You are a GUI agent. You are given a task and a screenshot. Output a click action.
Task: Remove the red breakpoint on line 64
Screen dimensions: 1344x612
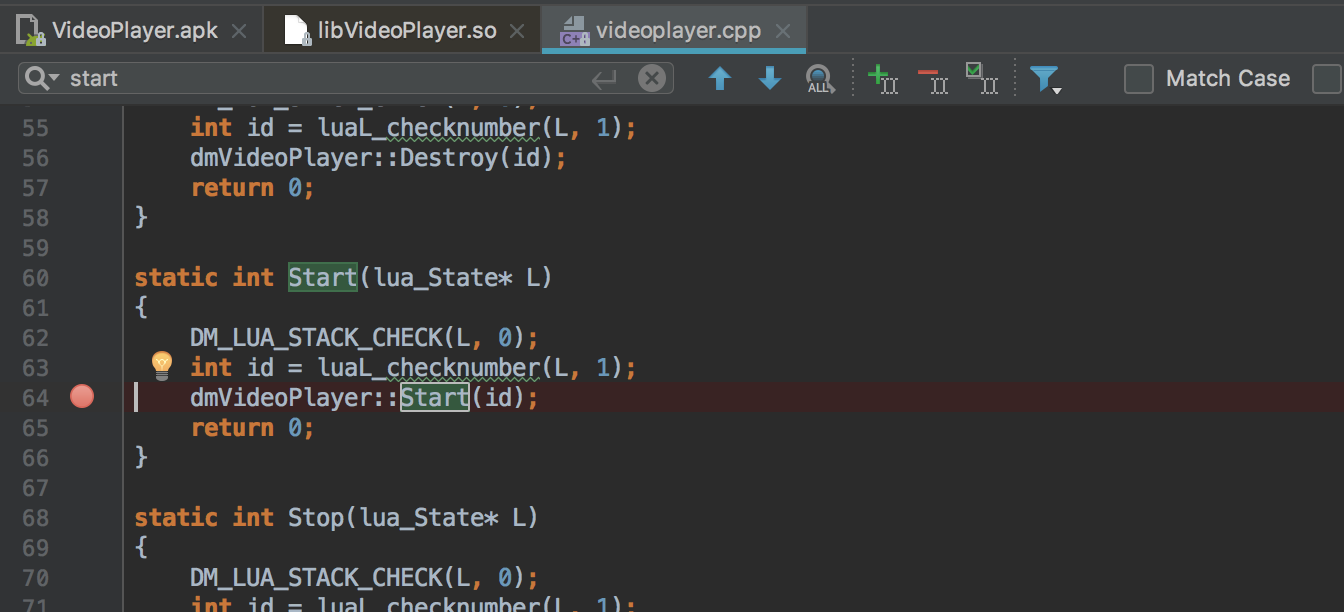pos(82,397)
